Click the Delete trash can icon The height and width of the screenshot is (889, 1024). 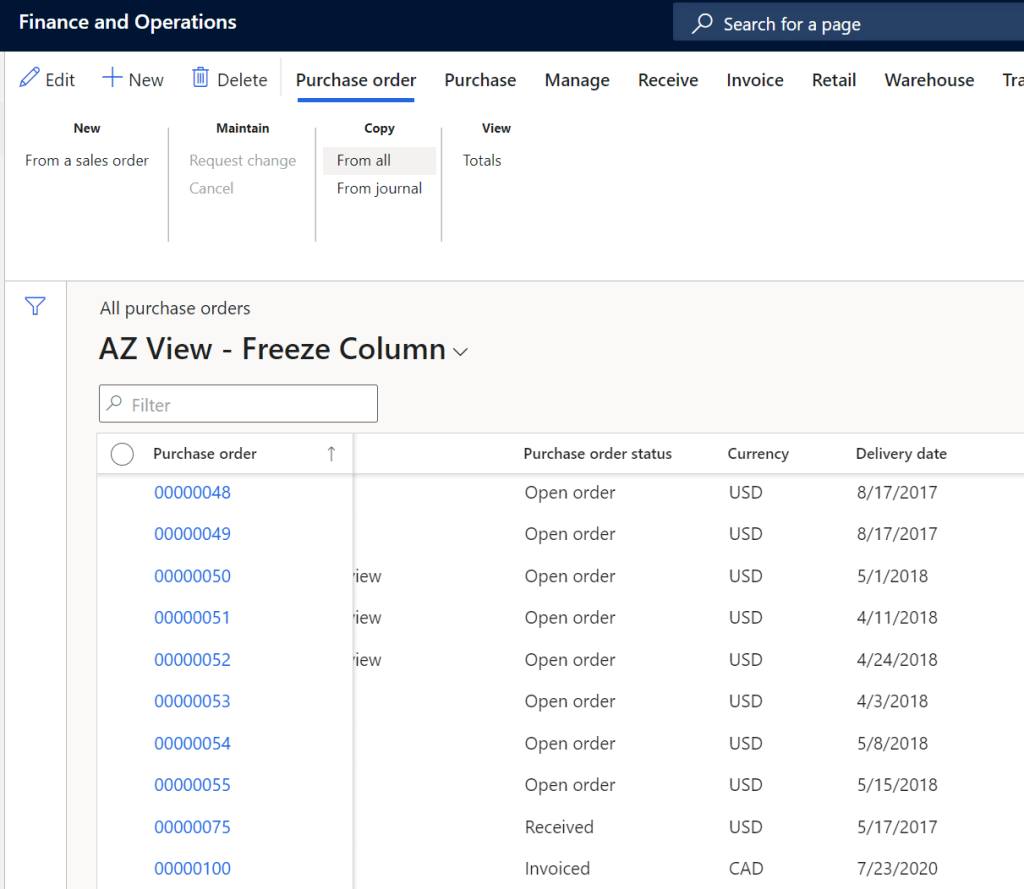tap(201, 78)
